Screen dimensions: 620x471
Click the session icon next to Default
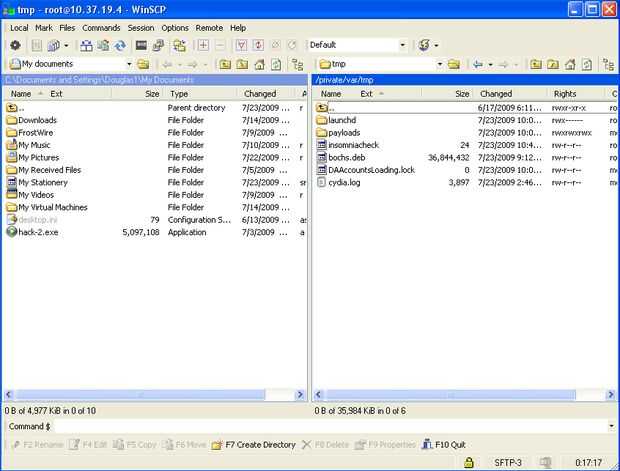(x=424, y=45)
